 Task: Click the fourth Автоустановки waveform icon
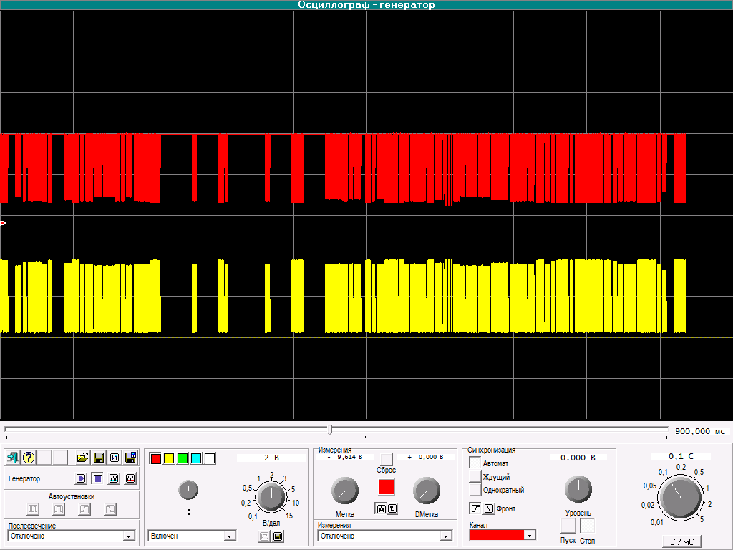tap(110, 509)
